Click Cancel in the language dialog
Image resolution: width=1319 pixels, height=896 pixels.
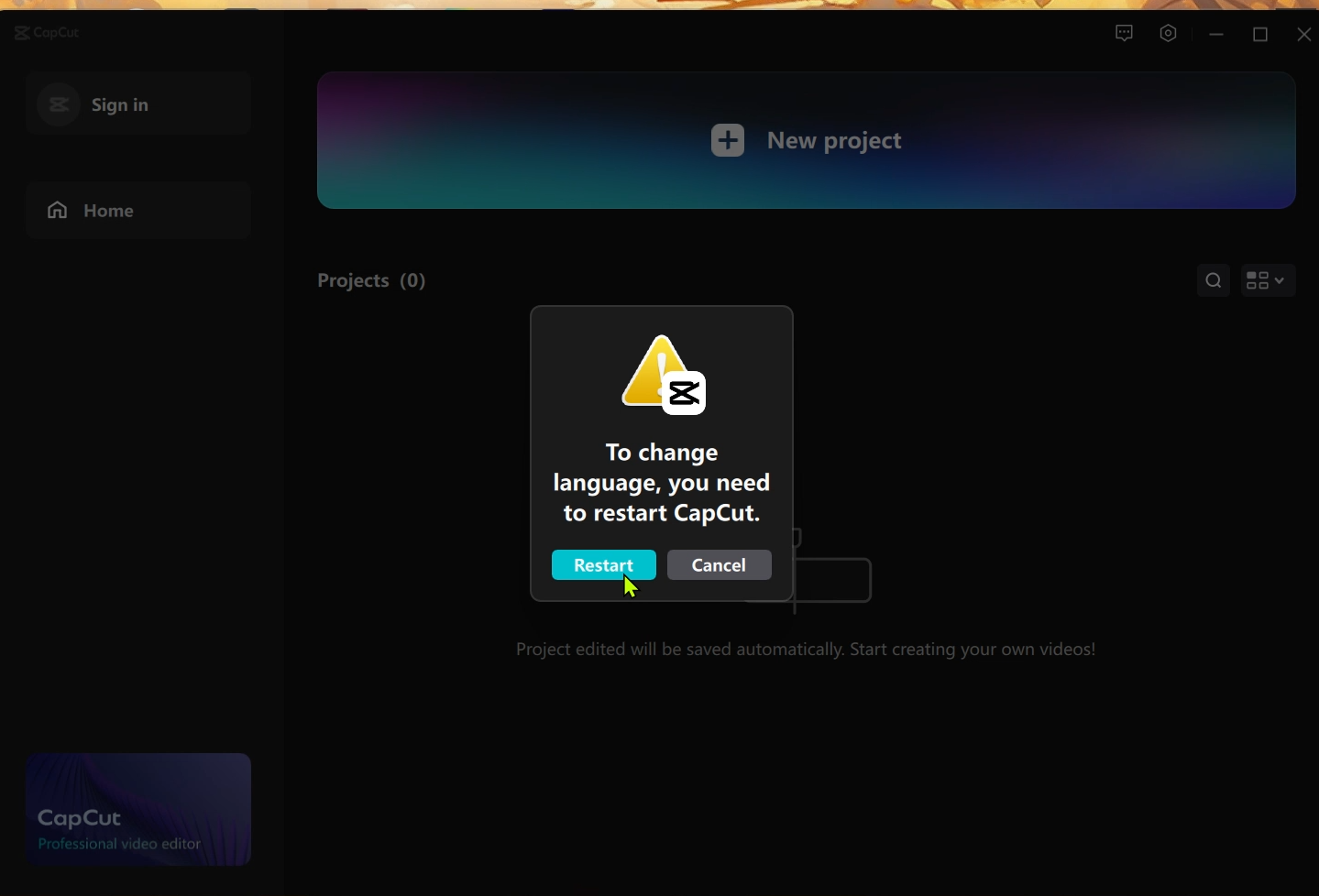click(x=720, y=565)
